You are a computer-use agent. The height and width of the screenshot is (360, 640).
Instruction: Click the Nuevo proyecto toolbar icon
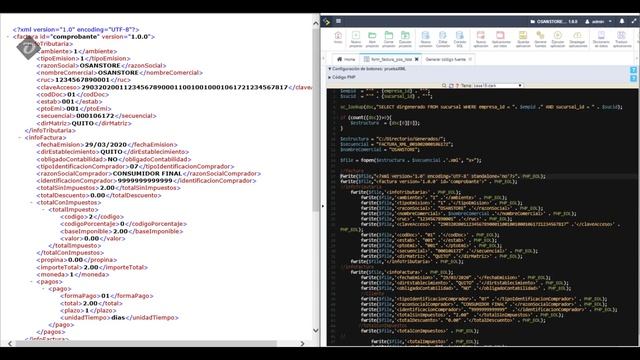click(356, 39)
